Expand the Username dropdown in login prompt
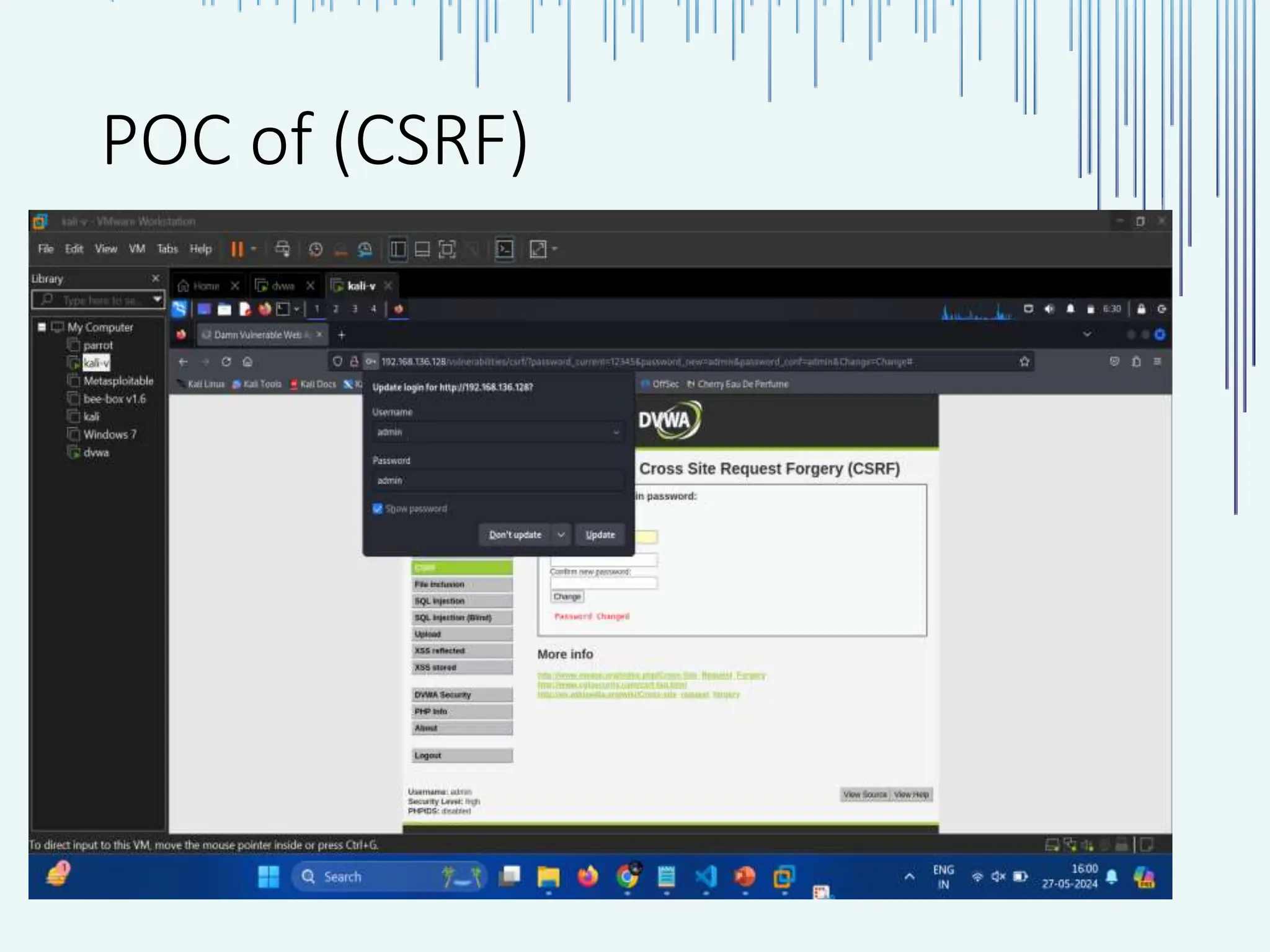The image size is (1270, 952). click(616, 433)
